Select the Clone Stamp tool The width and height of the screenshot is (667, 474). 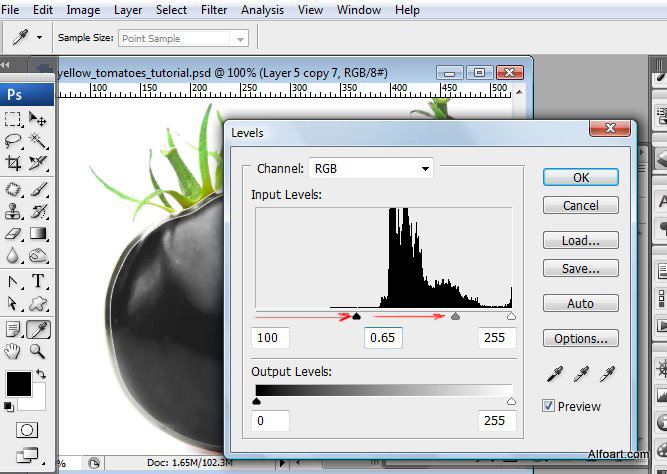[13, 211]
